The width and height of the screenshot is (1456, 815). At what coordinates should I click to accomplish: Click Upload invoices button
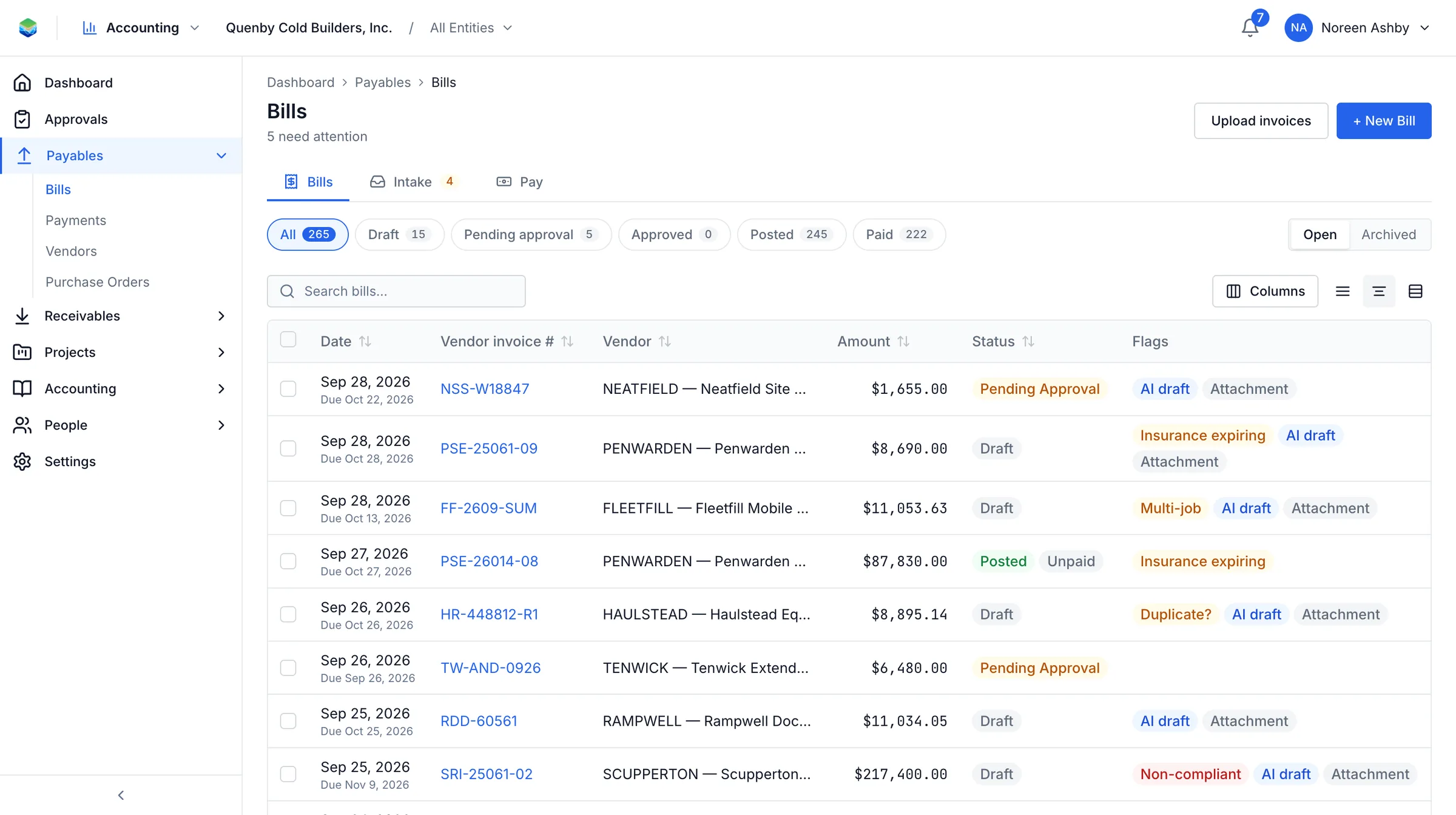pyautogui.click(x=1261, y=121)
